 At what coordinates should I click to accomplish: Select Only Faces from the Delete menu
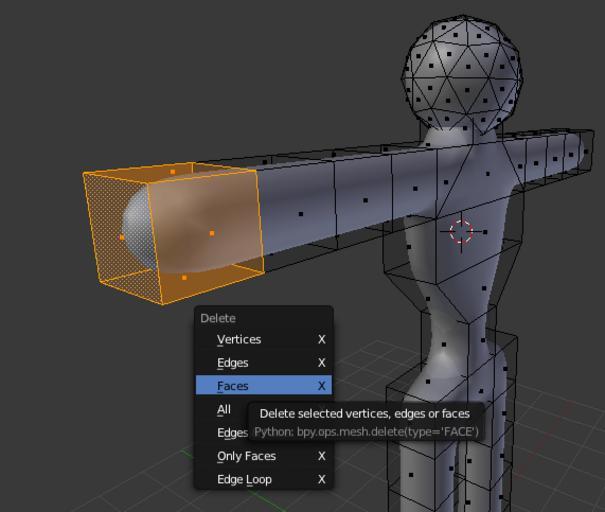point(246,456)
